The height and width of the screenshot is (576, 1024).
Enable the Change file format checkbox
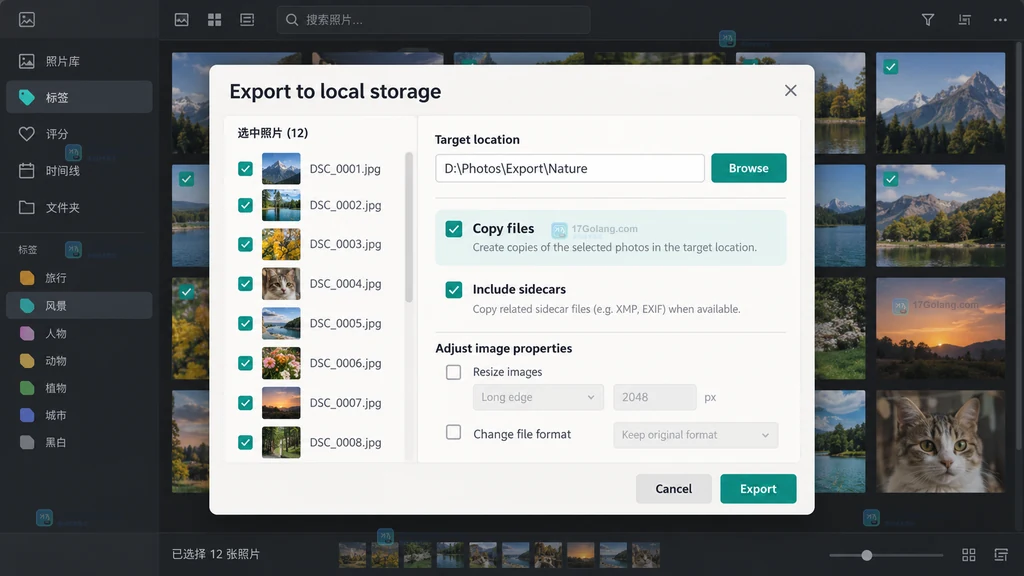(x=453, y=432)
